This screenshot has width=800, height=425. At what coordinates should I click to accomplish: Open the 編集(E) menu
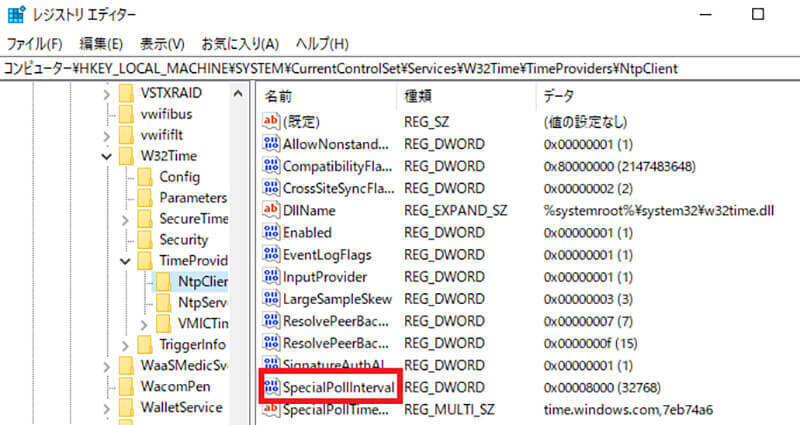pyautogui.click(x=101, y=44)
